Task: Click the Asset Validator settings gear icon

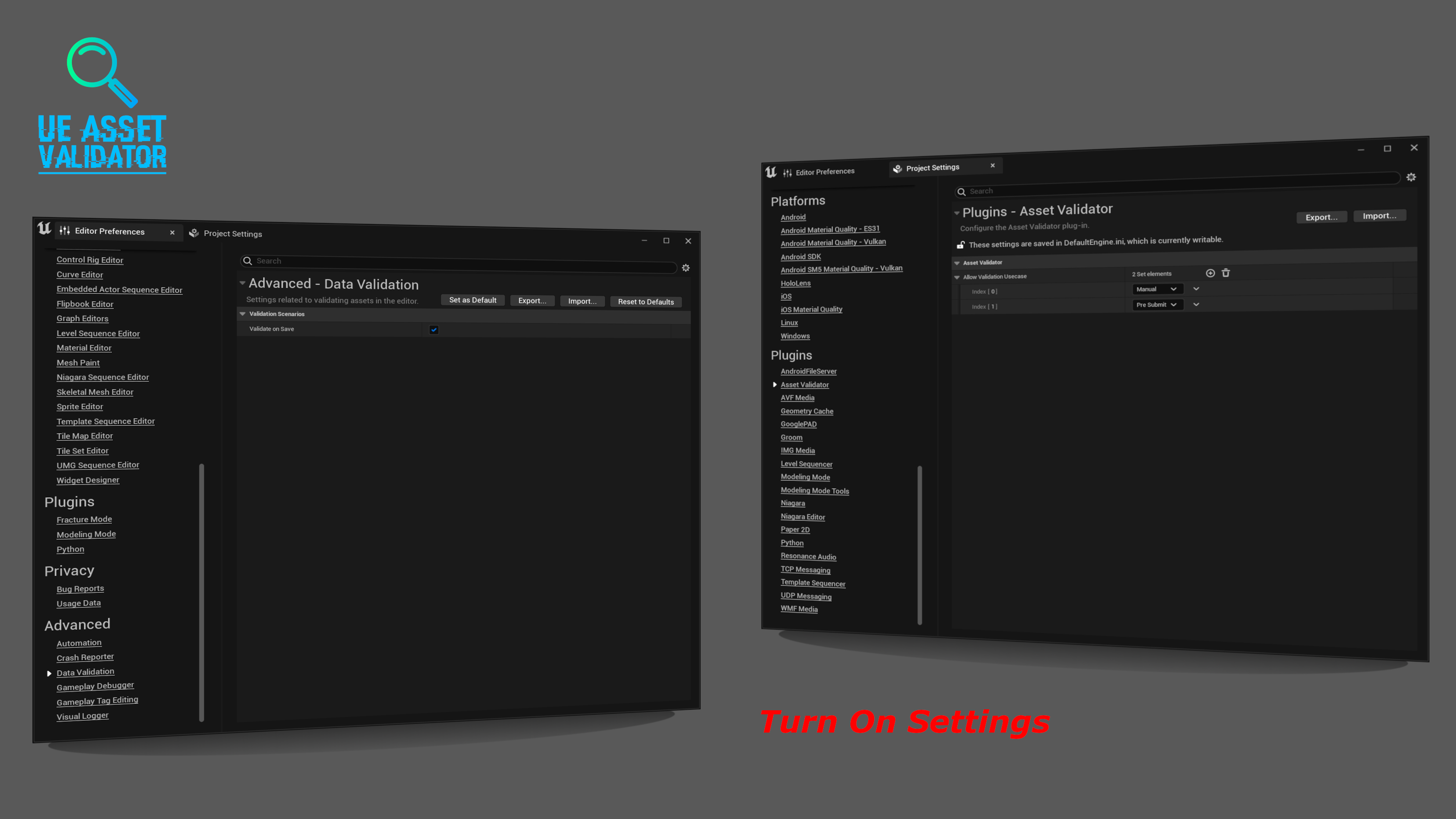Action: [x=1411, y=177]
